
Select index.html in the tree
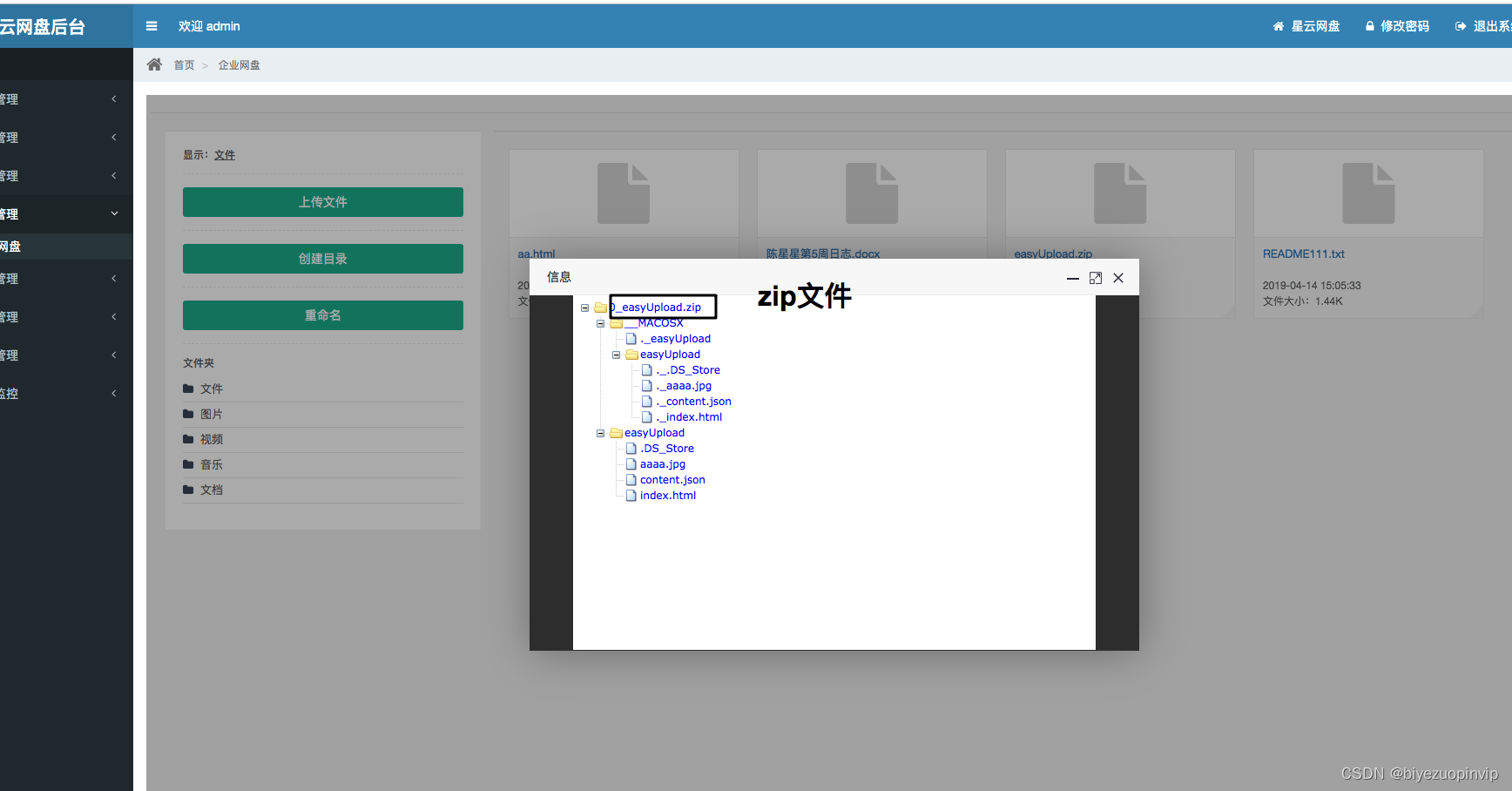668,496
